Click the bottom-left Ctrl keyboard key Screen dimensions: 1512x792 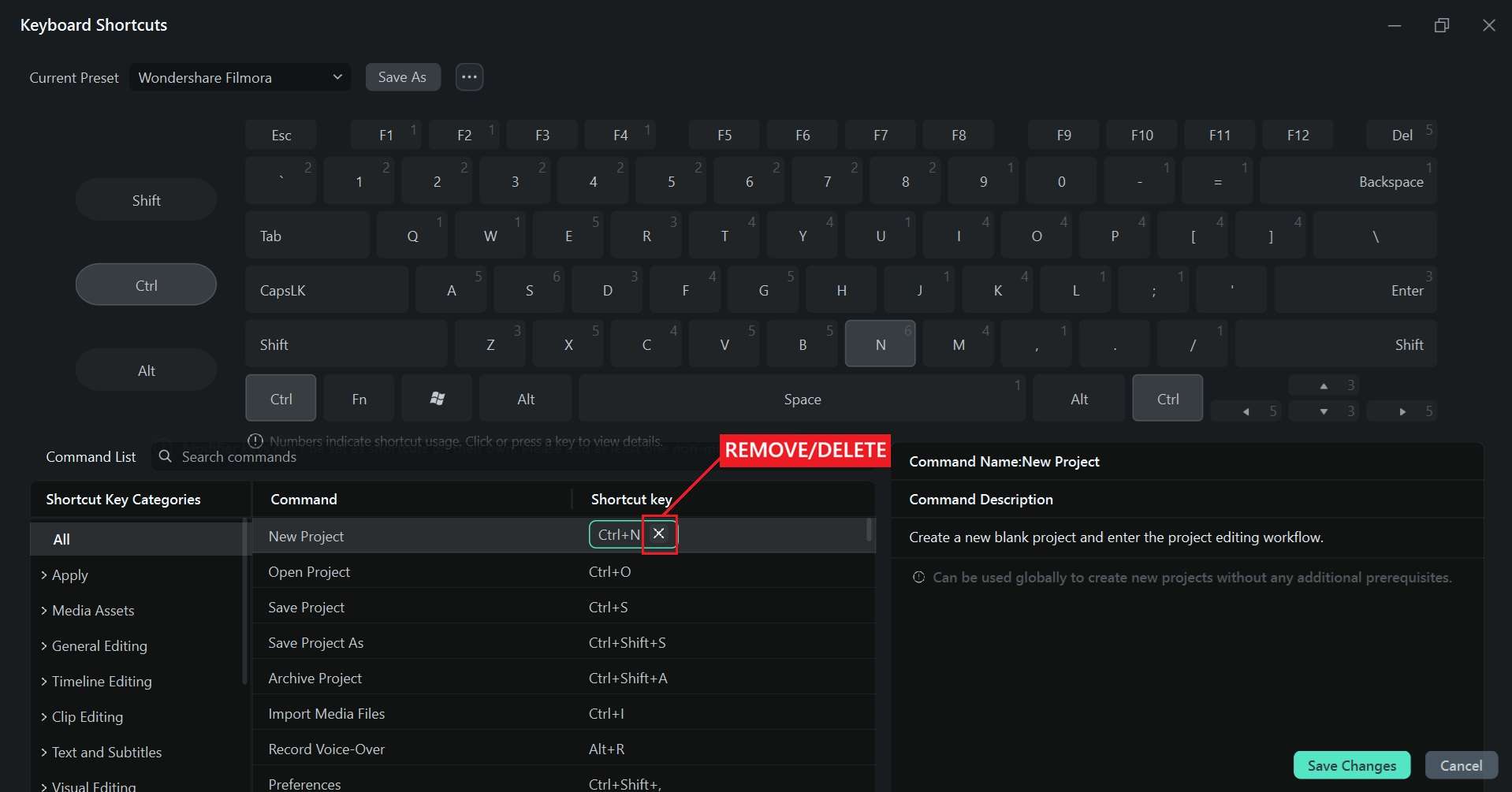tap(281, 399)
